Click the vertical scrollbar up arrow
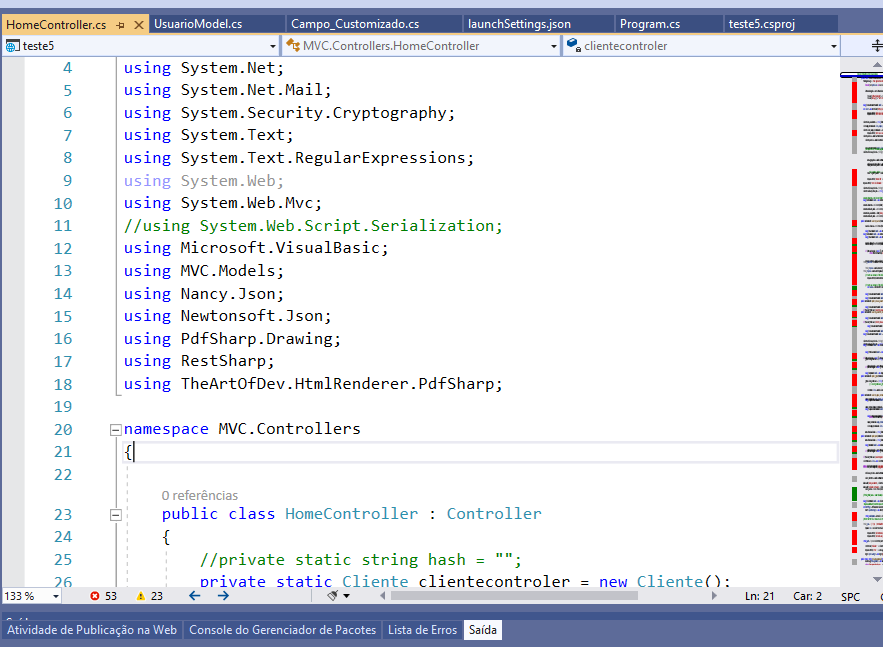Image resolution: width=883 pixels, height=647 pixels. pyautogui.click(x=877, y=65)
